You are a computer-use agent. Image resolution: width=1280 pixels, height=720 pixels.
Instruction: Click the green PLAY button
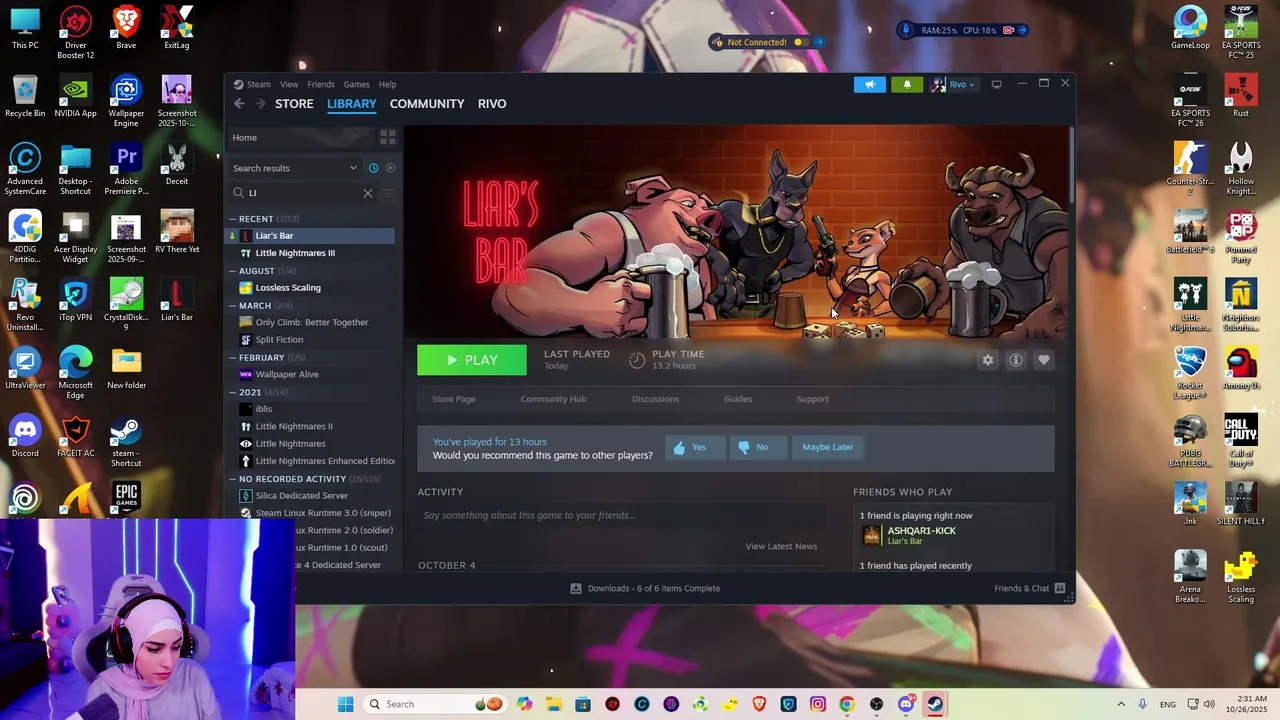(x=472, y=360)
